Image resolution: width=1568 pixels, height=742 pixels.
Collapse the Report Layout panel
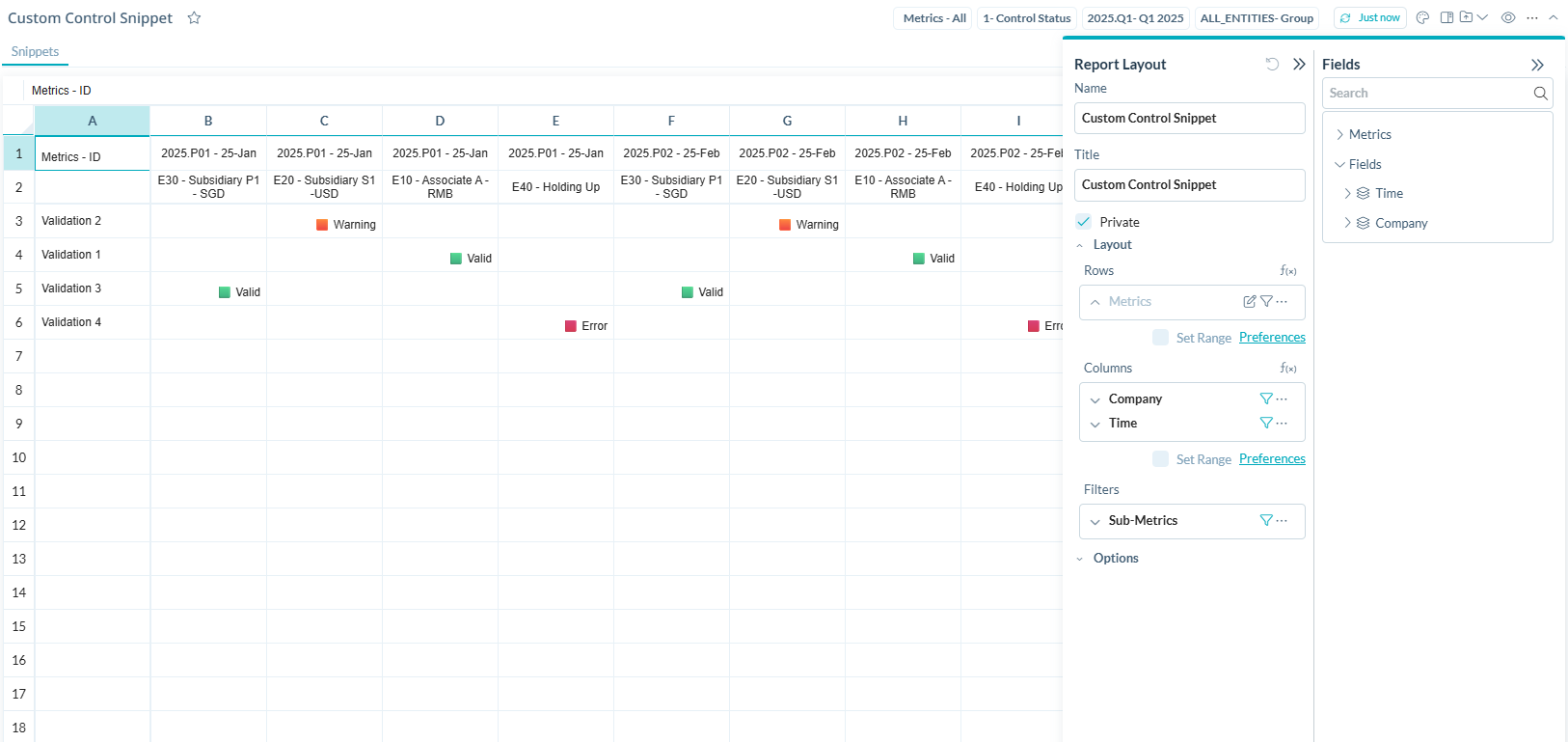[1299, 65]
